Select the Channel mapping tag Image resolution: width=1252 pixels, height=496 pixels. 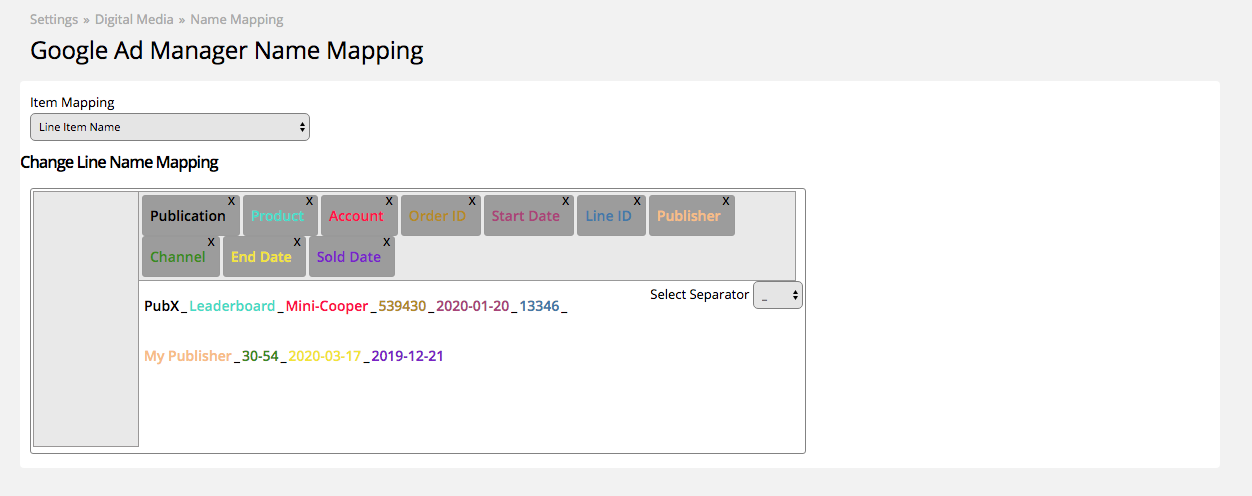tap(180, 257)
